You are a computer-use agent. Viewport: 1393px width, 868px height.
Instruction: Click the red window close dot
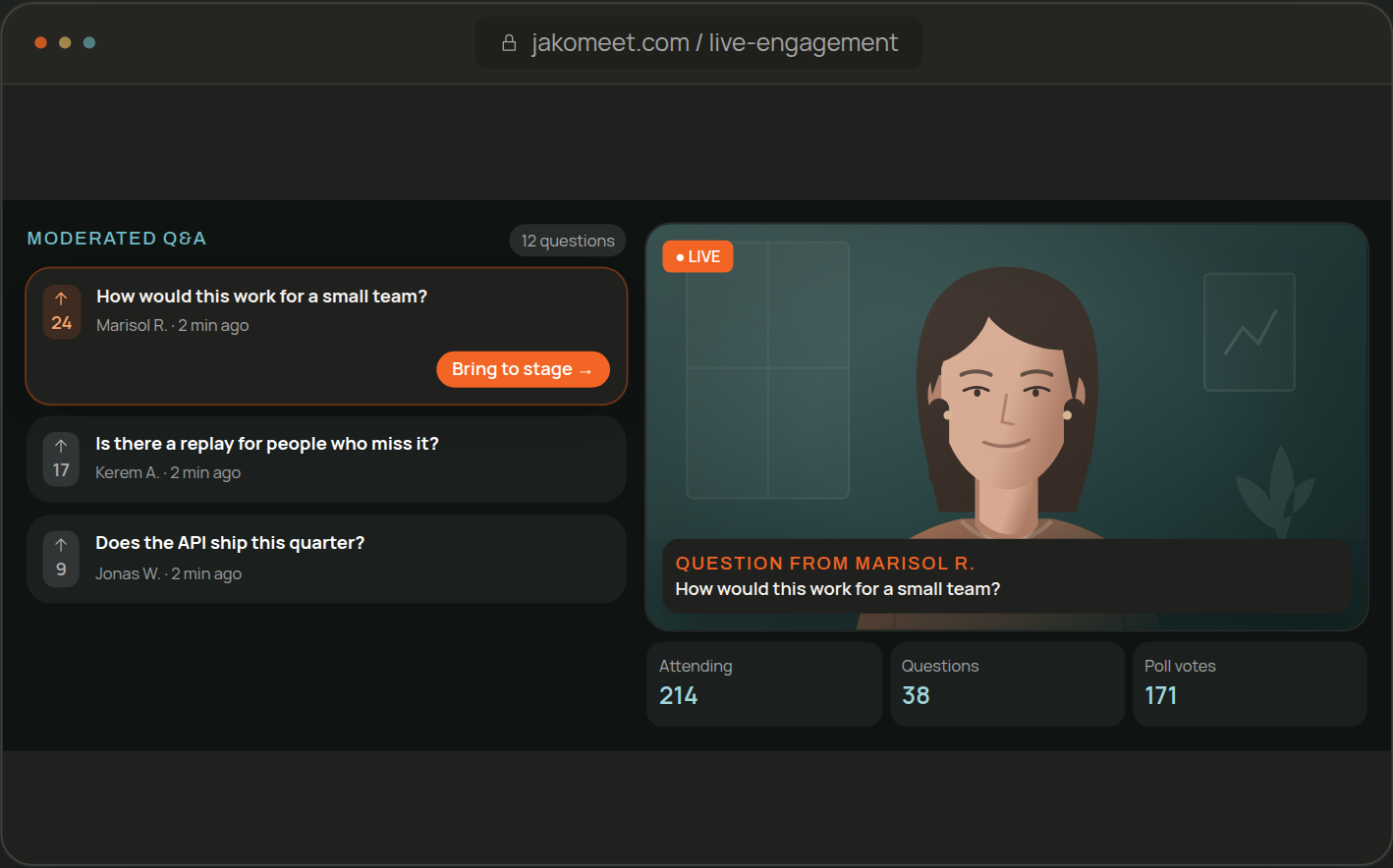tap(40, 42)
